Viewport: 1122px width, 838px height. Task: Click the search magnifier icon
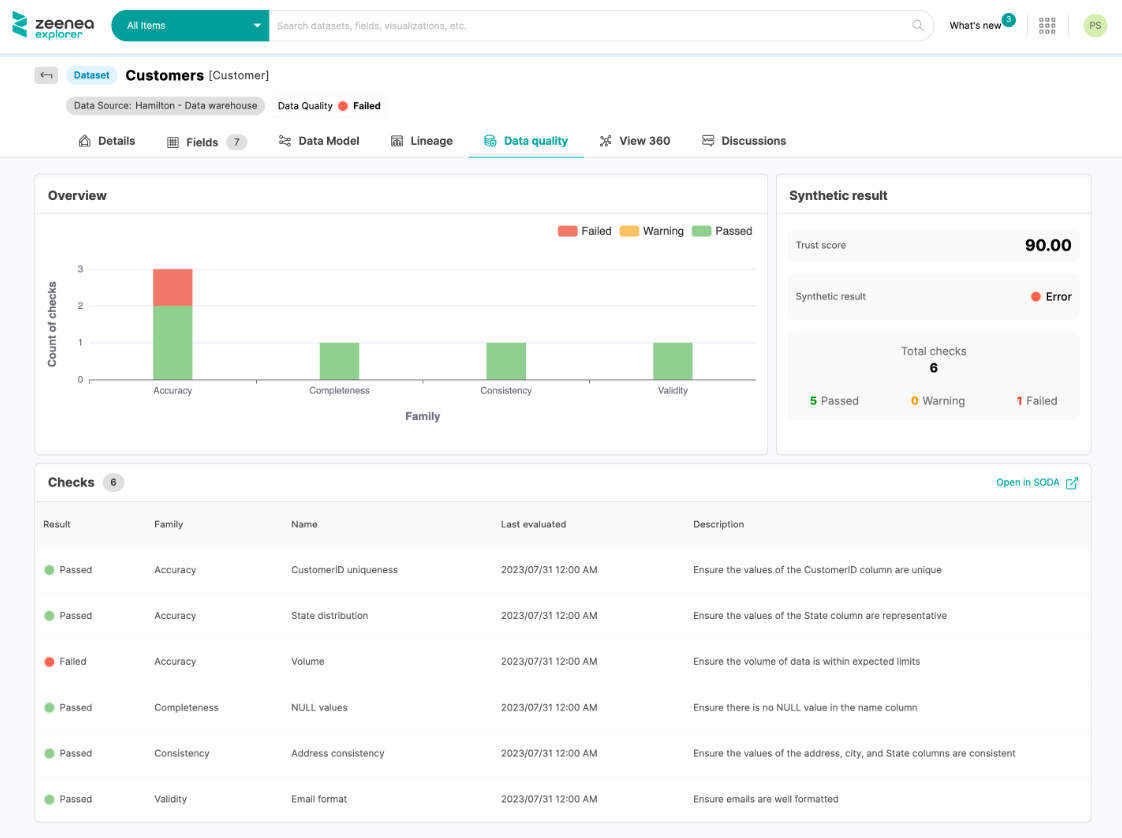[918, 26]
